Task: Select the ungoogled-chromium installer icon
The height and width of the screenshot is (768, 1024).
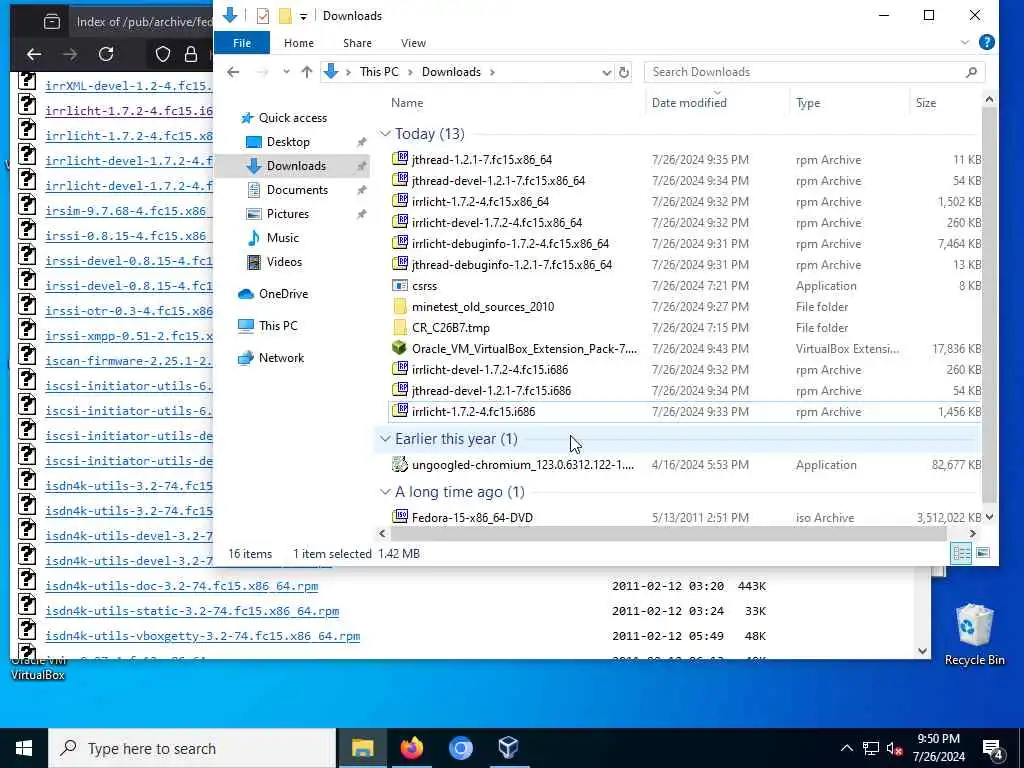Action: pyautogui.click(x=400, y=464)
